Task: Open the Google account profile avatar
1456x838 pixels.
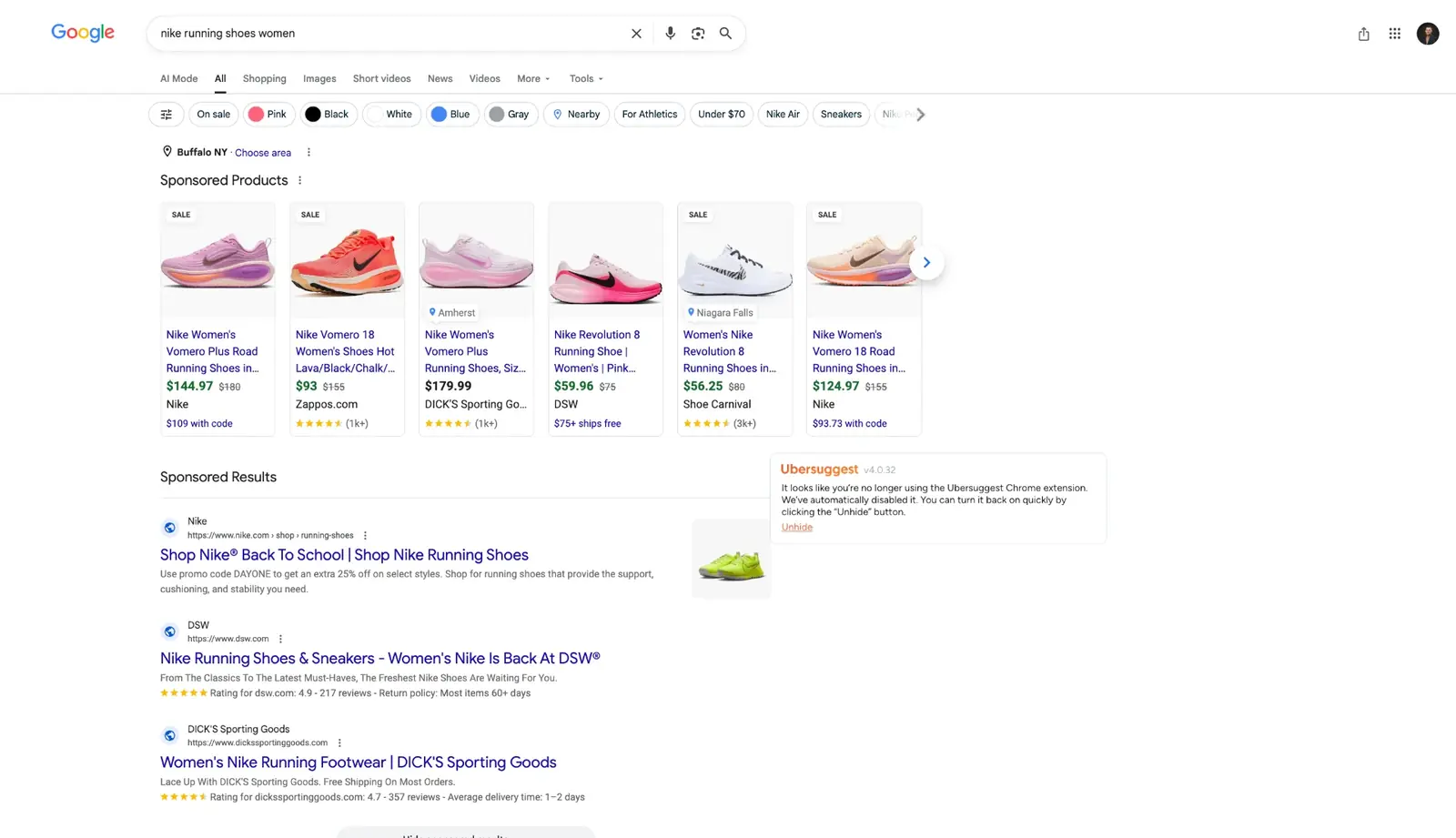Action: (x=1428, y=34)
